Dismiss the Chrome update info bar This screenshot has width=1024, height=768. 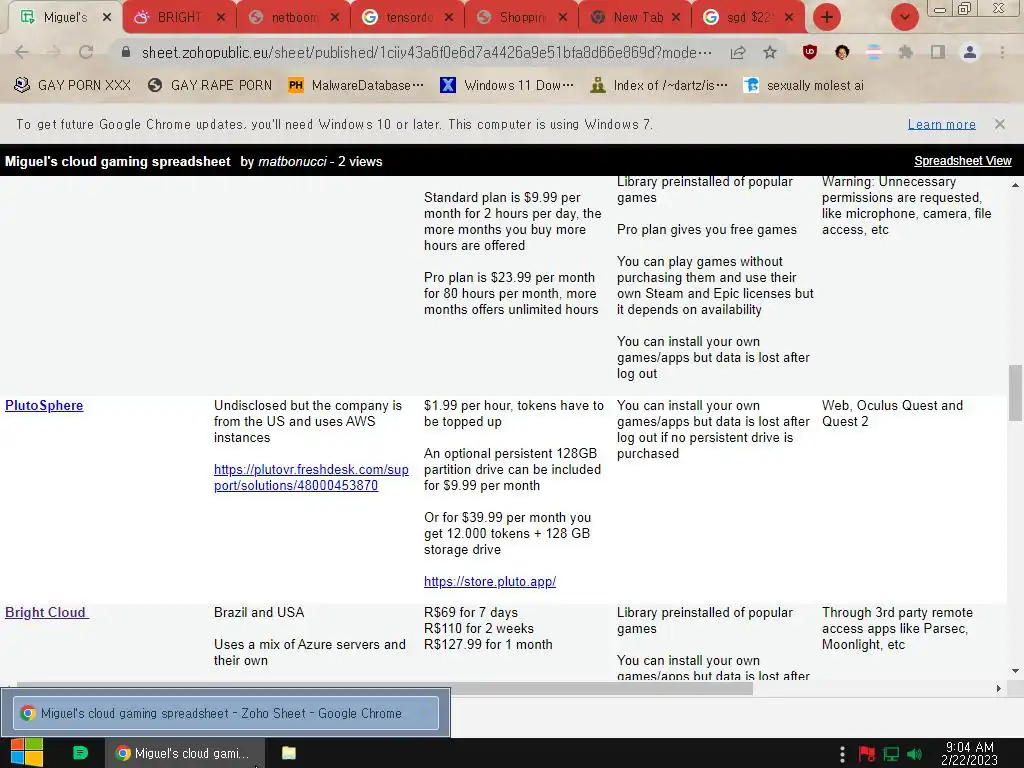999,124
